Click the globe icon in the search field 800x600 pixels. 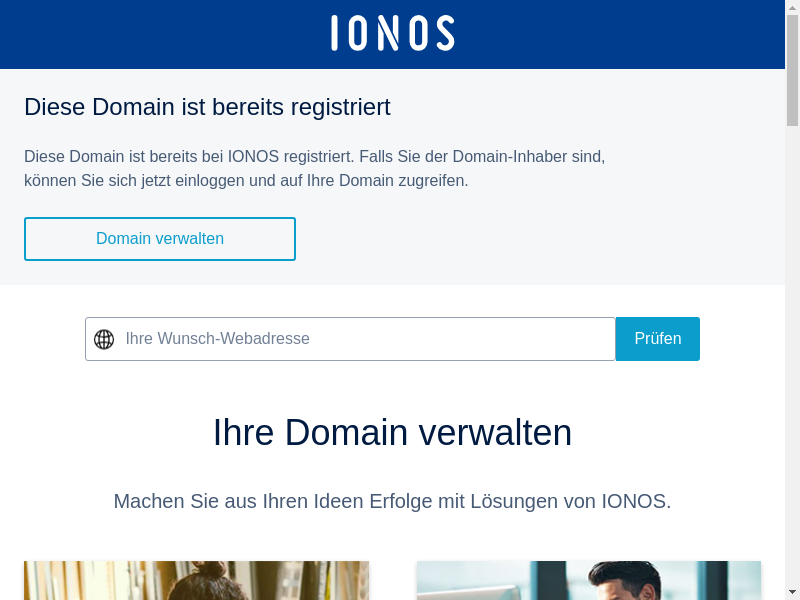click(x=104, y=339)
